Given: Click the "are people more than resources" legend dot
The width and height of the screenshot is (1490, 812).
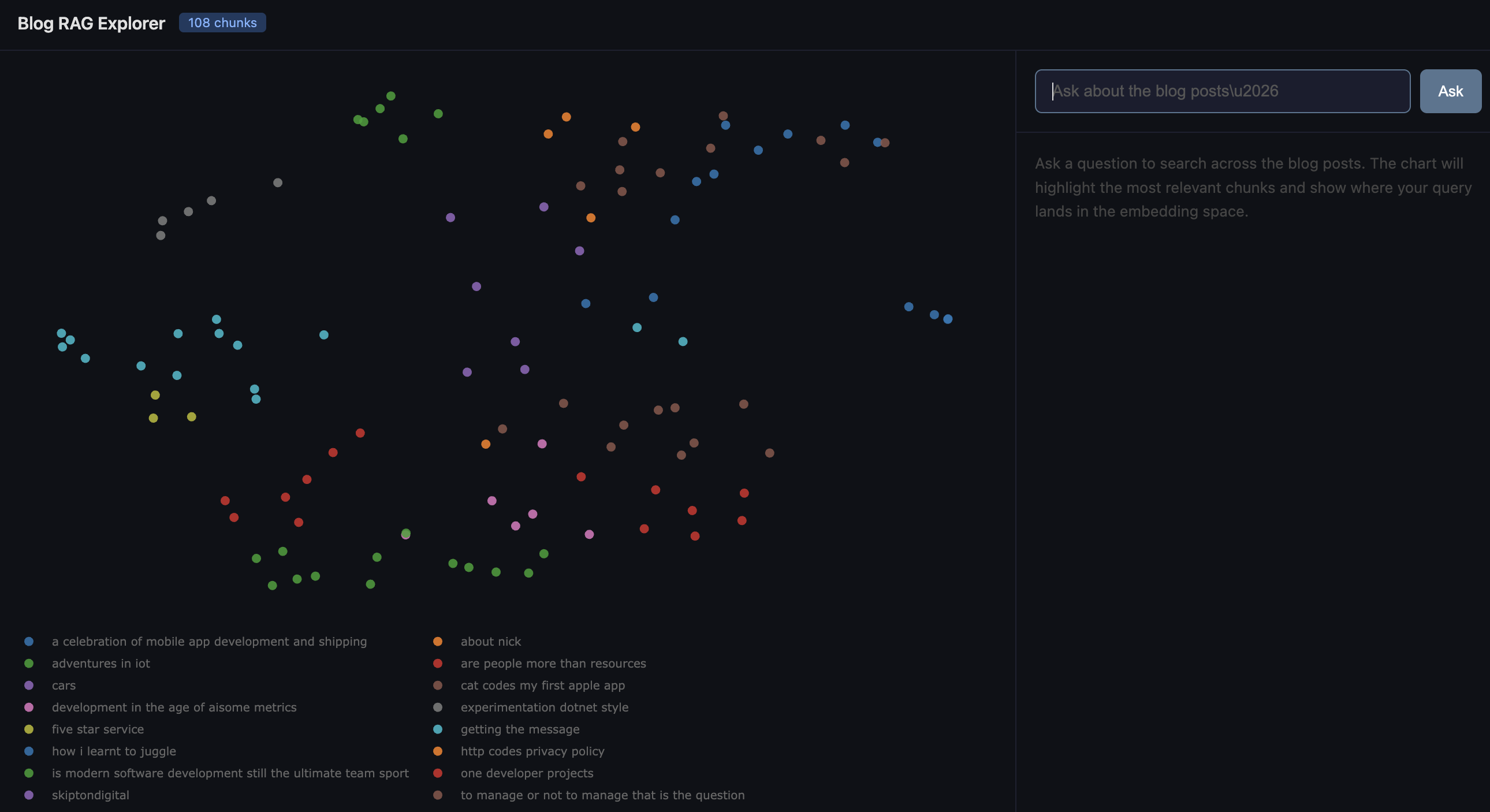Looking at the screenshot, I should click(438, 664).
